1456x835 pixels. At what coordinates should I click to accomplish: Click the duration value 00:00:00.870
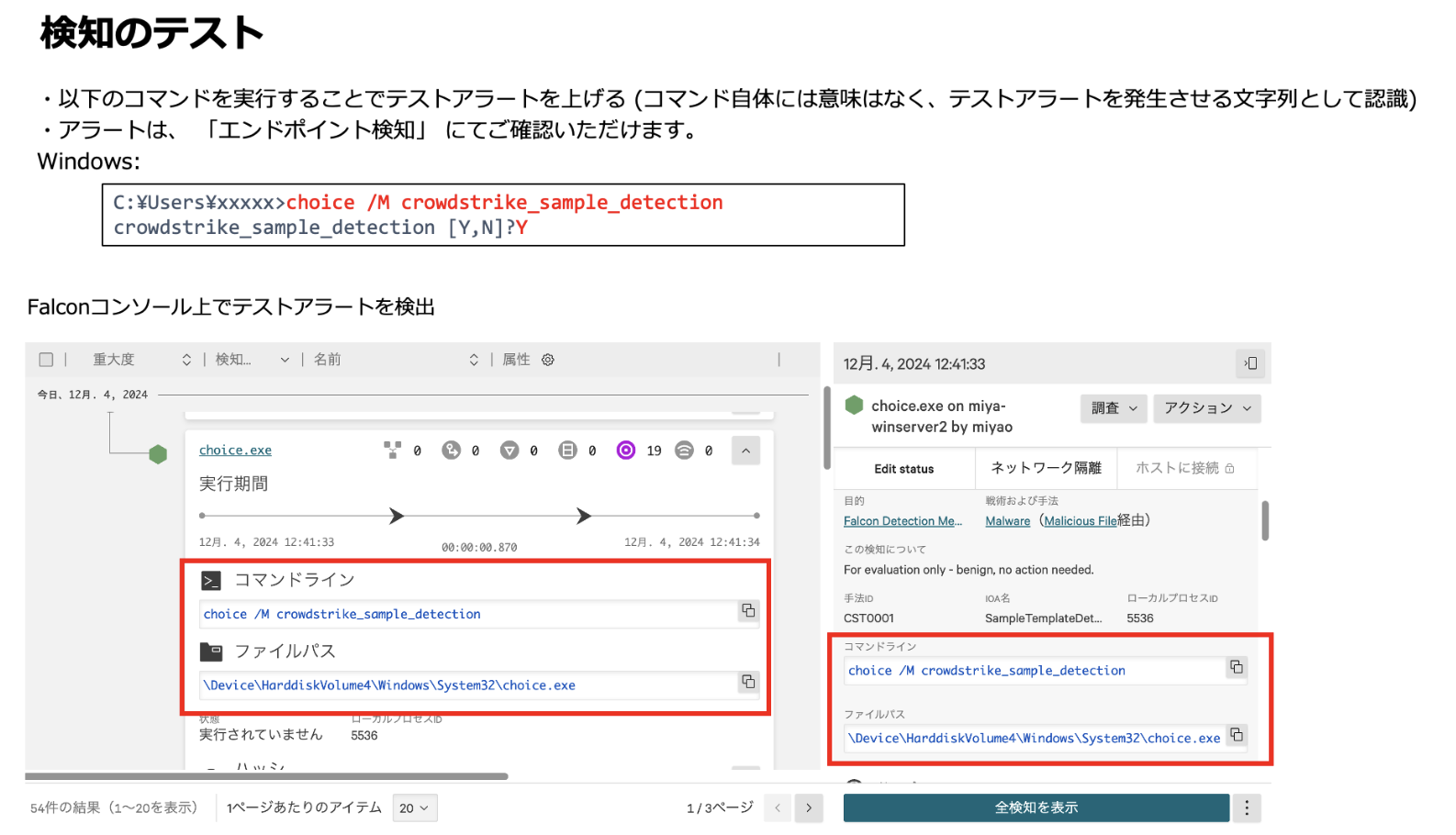479,548
